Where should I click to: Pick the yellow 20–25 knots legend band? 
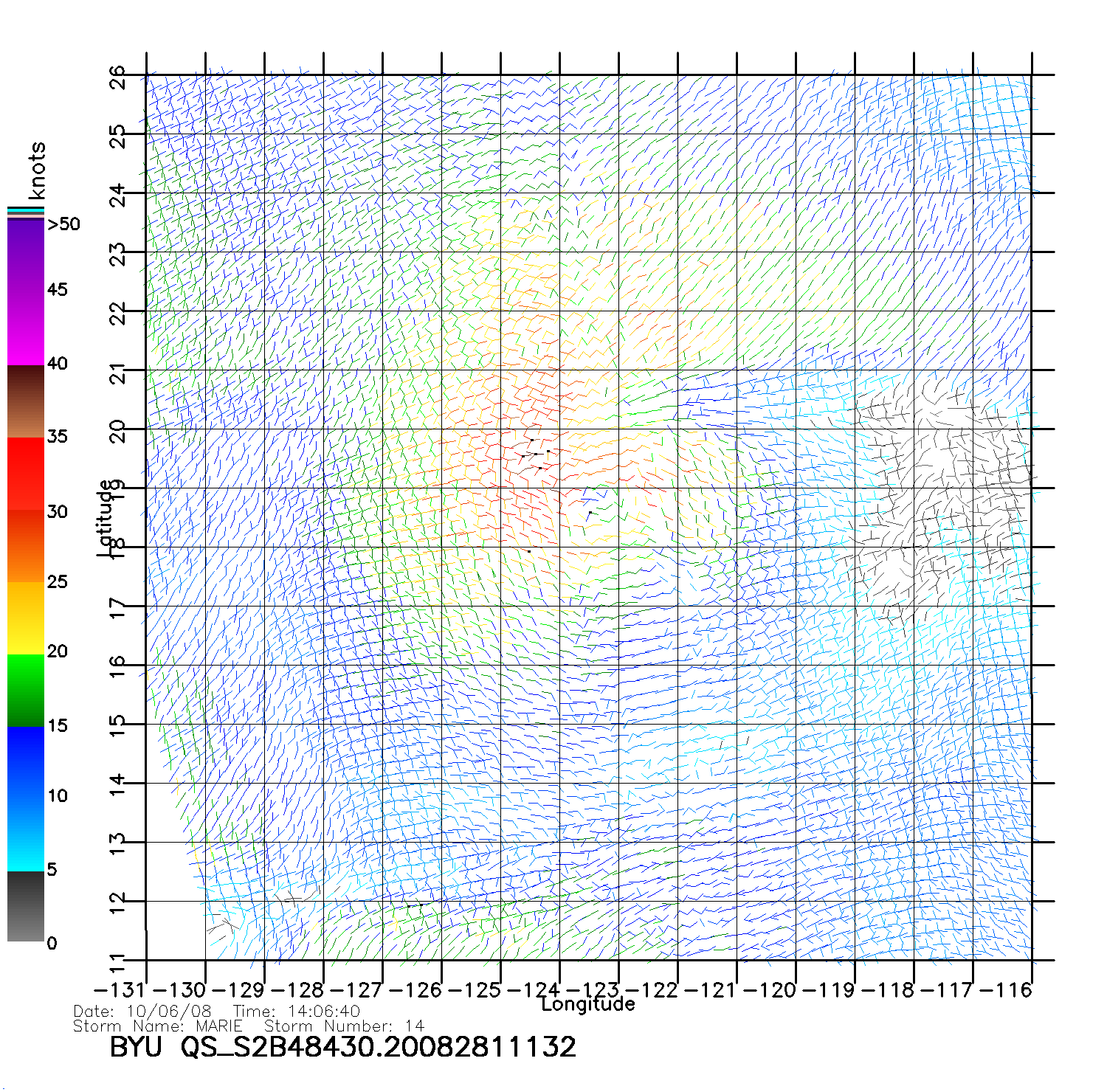point(25,618)
